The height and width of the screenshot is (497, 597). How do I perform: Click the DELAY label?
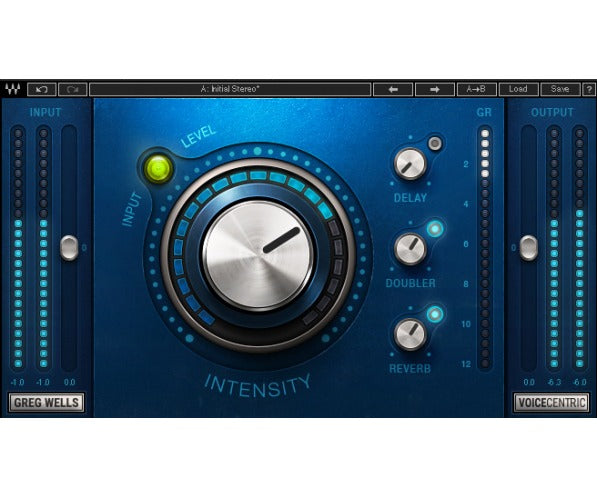410,198
